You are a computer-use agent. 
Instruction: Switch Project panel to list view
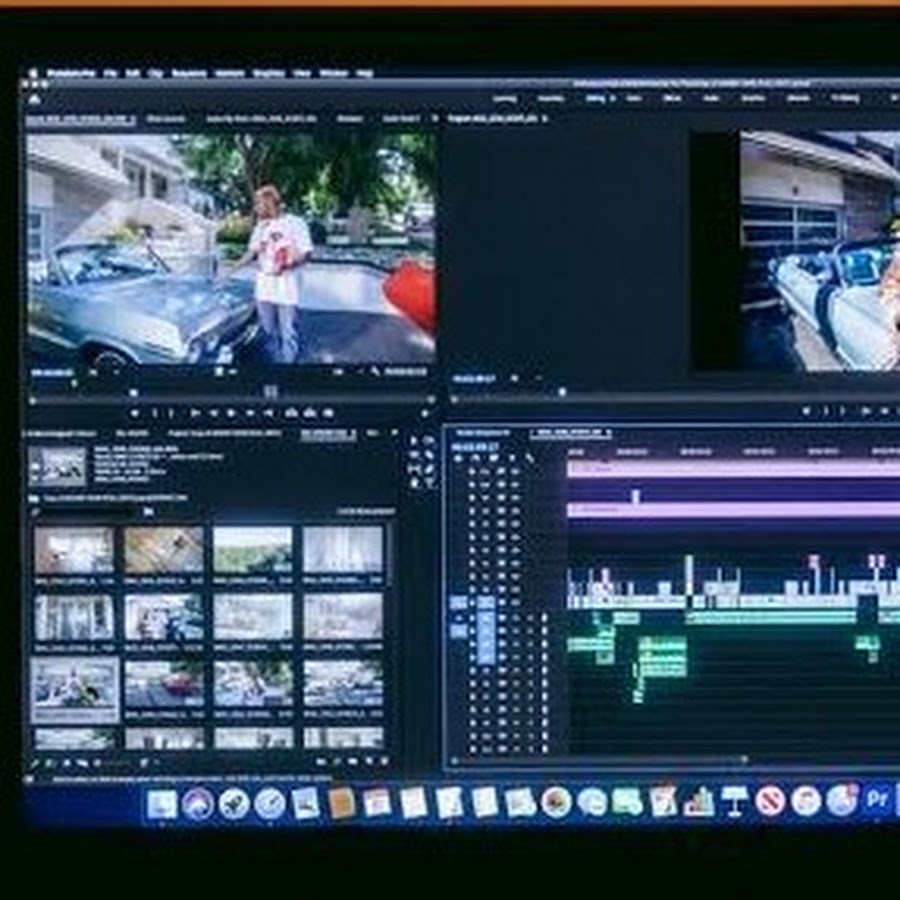point(51,763)
